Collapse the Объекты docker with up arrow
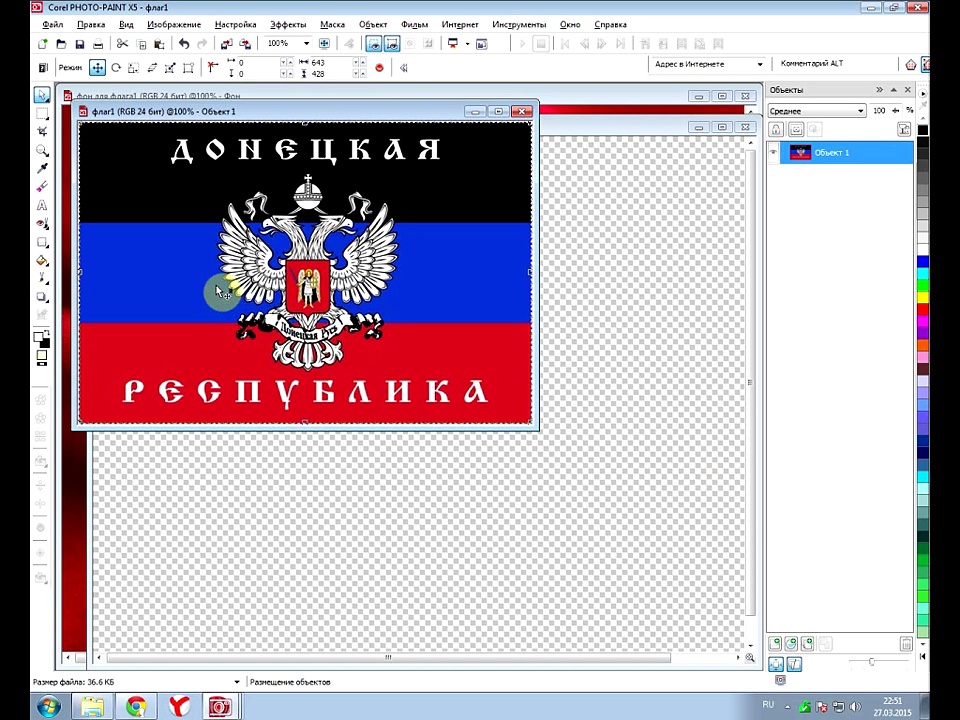This screenshot has height=720, width=960. [893, 89]
